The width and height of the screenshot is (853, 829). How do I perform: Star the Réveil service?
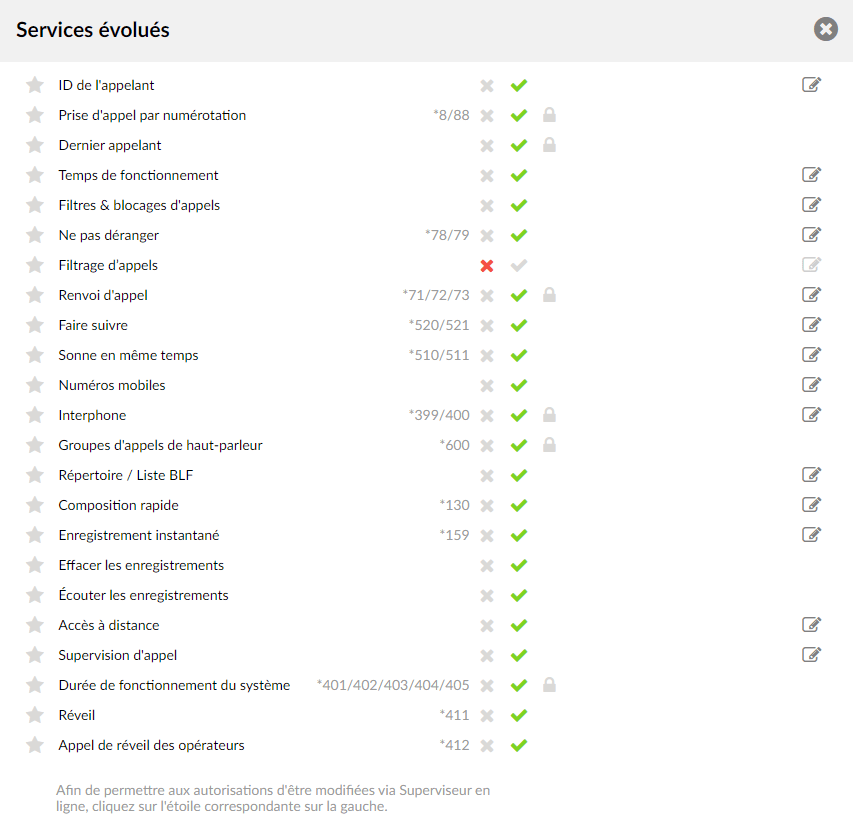pyautogui.click(x=35, y=715)
